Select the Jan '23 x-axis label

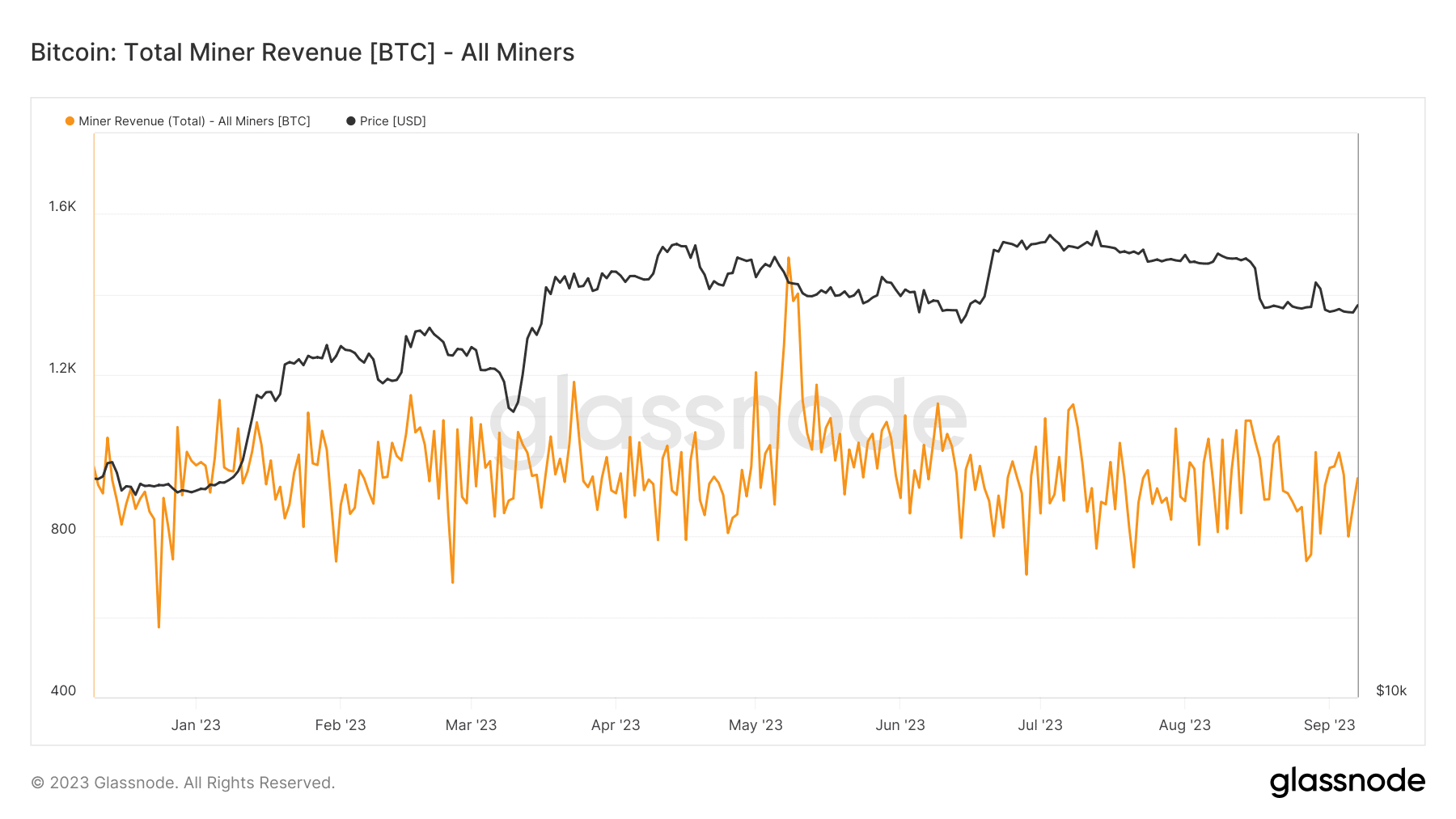coord(196,725)
